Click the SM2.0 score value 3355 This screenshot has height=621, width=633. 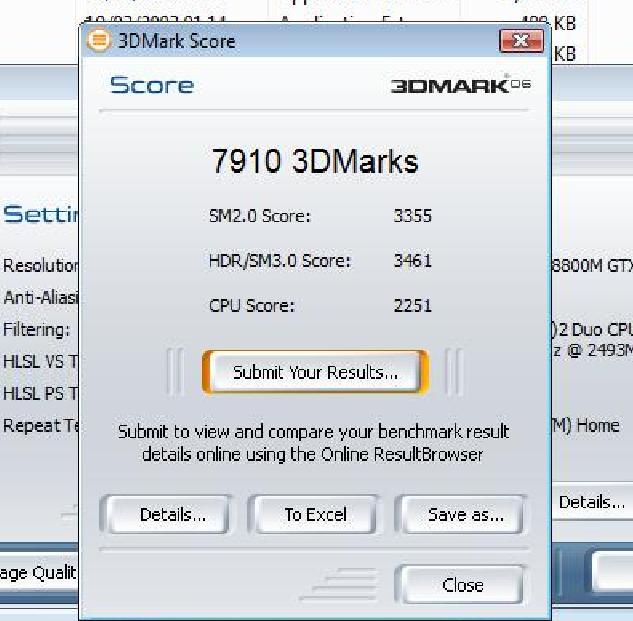pos(413,216)
